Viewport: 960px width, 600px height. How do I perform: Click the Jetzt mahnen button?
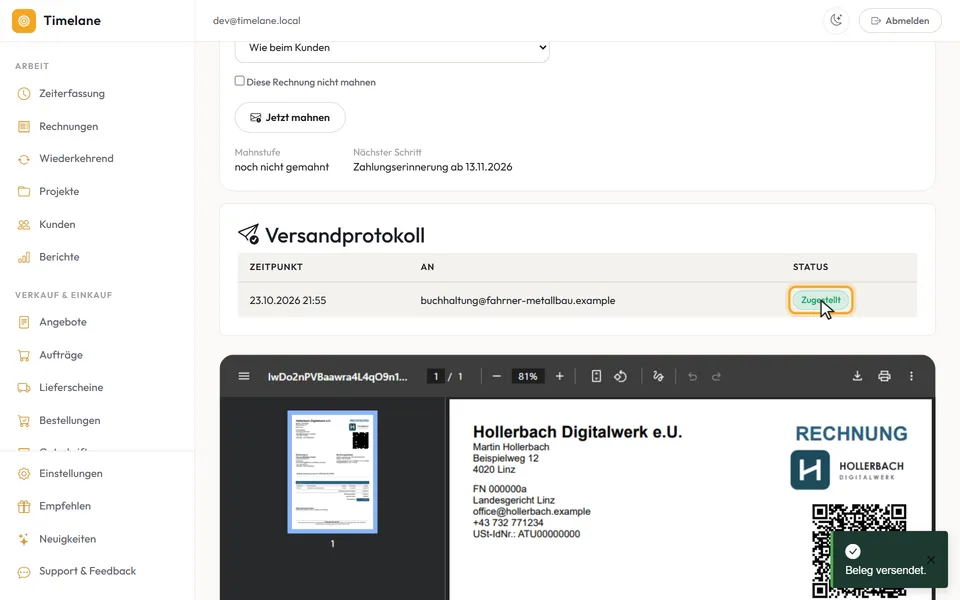pyautogui.click(x=290, y=118)
